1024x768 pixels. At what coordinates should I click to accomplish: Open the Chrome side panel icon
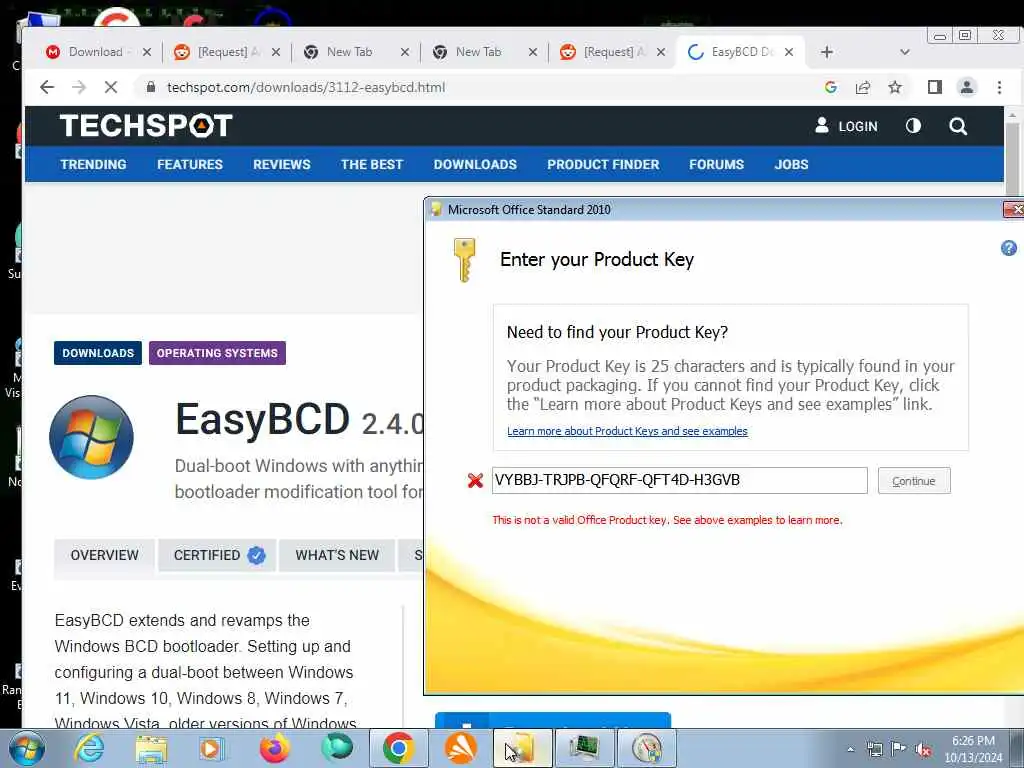click(x=935, y=87)
